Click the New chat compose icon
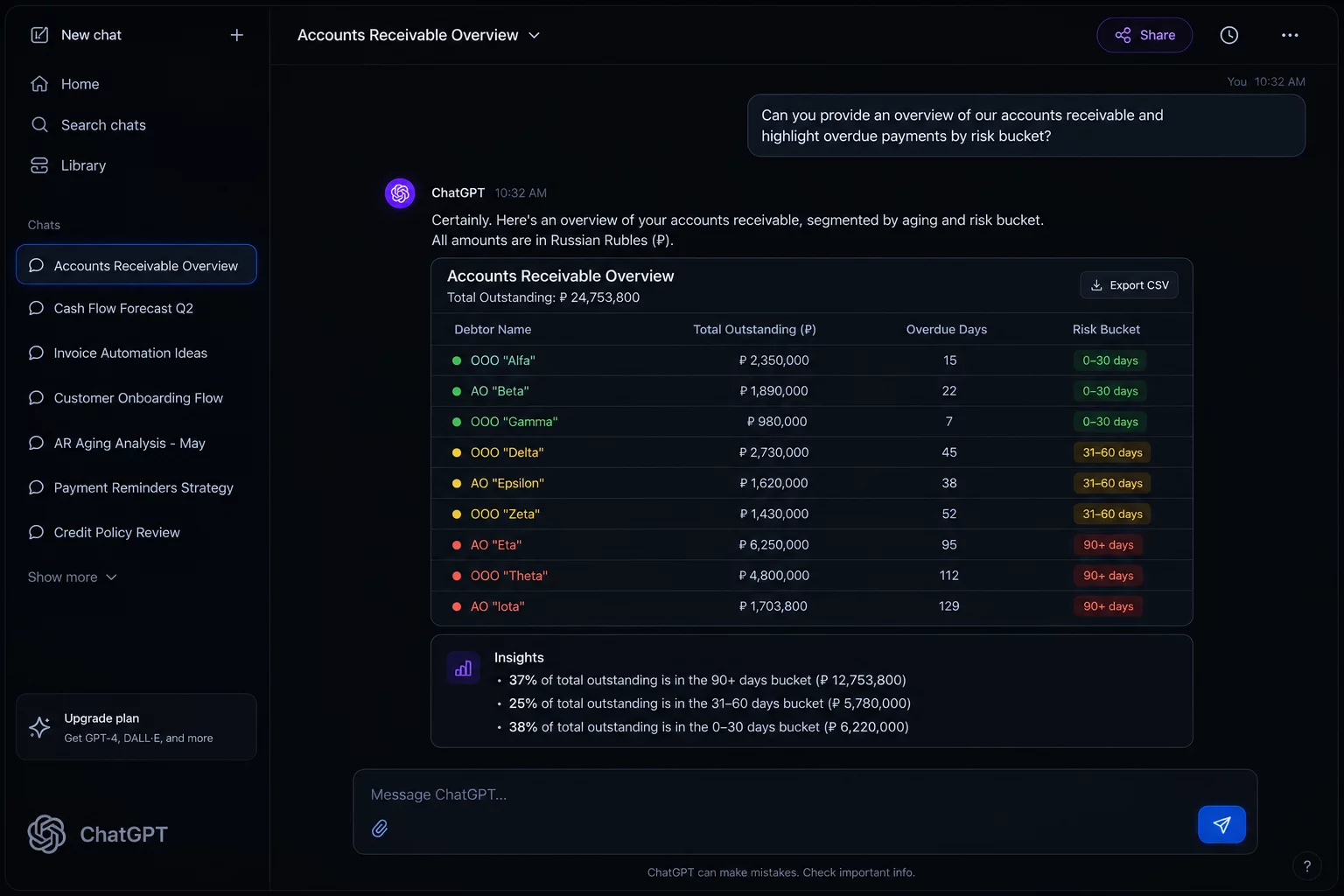Viewport: 1344px width, 896px height. (39, 35)
